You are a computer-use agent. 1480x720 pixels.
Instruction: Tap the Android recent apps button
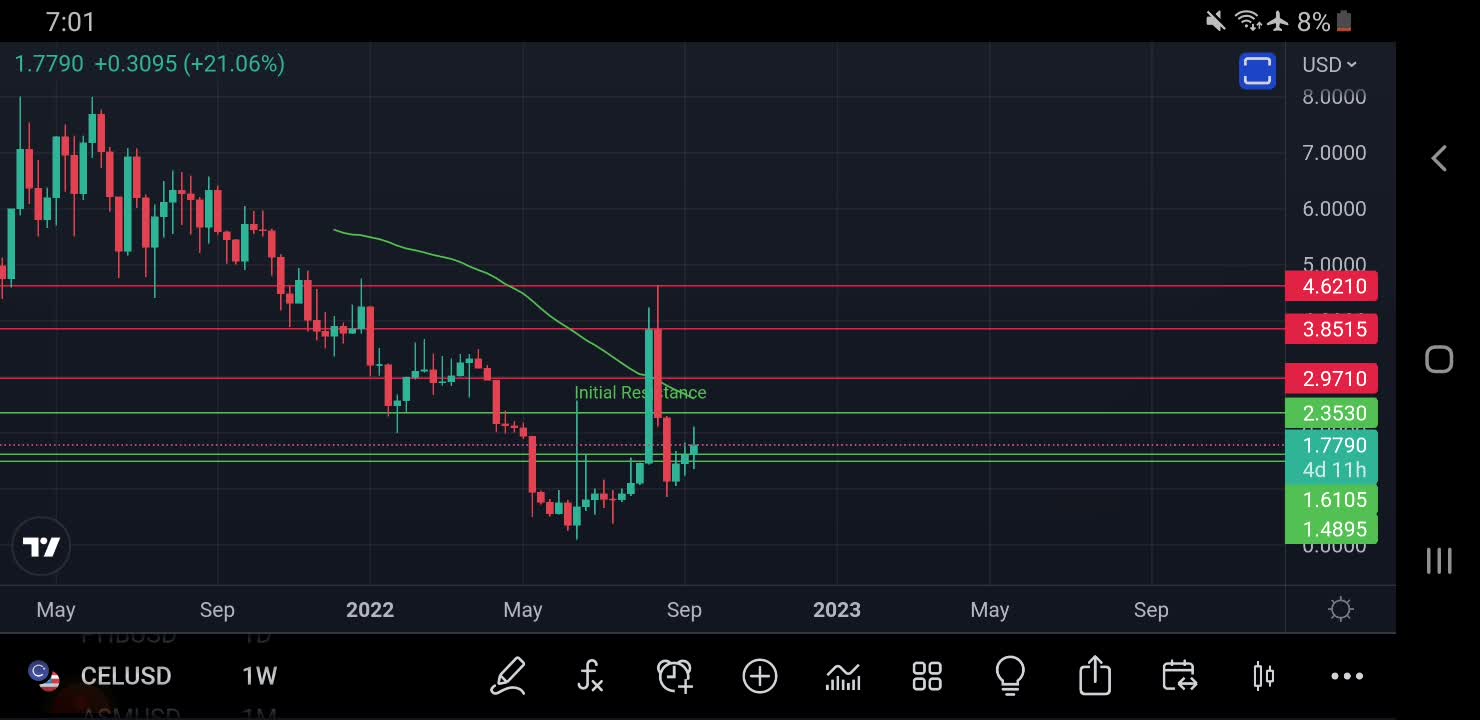tap(1439, 560)
